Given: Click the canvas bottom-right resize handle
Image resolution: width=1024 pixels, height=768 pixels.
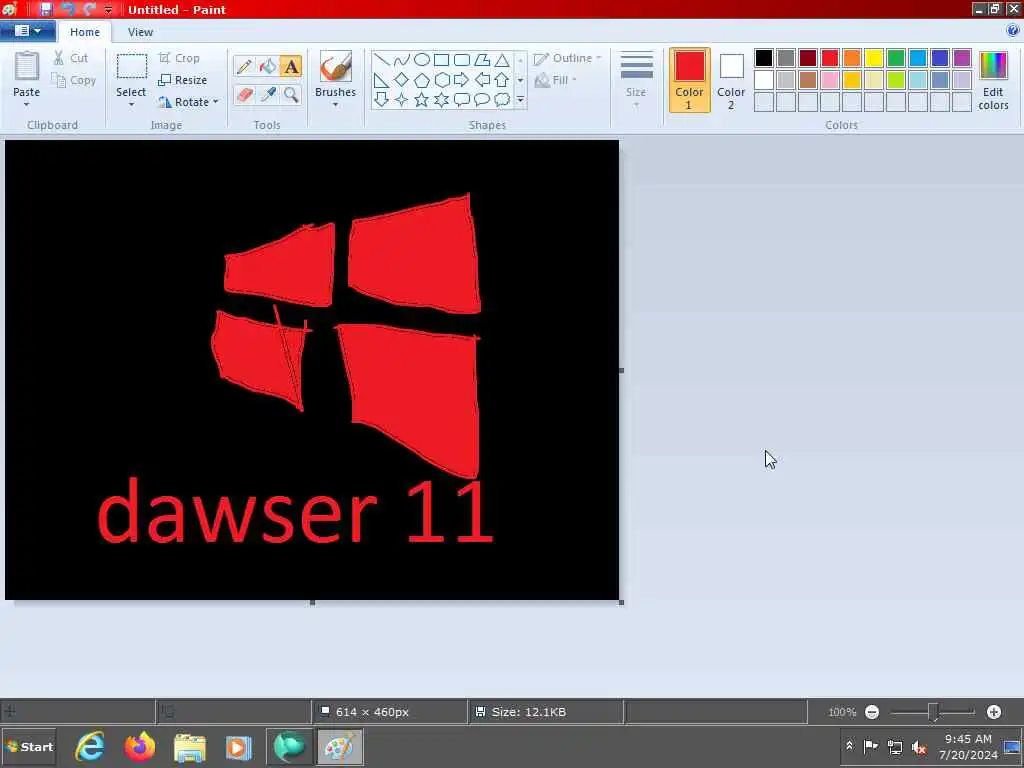Looking at the screenshot, I should coord(621,602).
